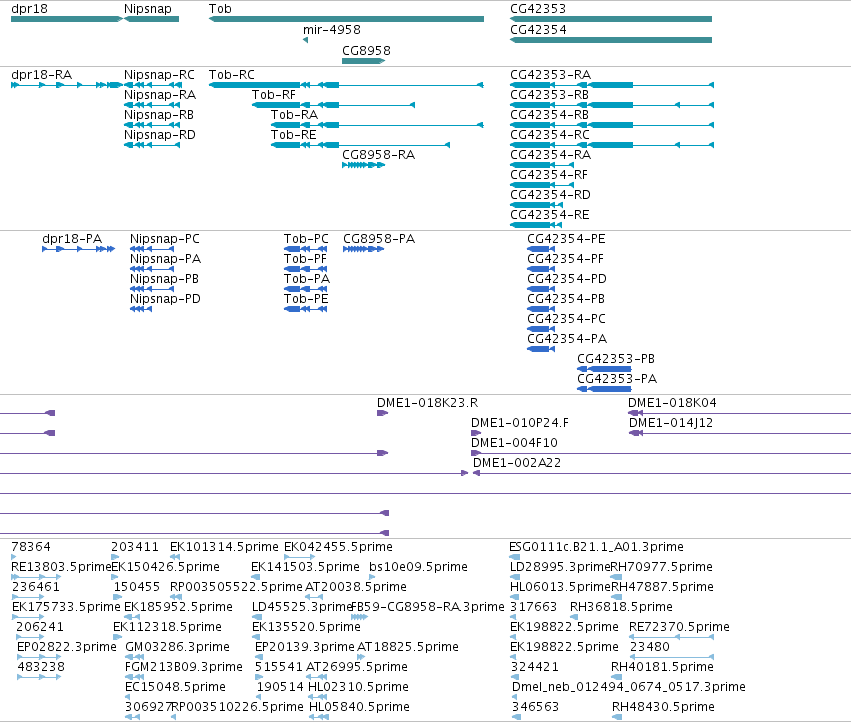Select the dpr18-PA protein feature

(79, 249)
